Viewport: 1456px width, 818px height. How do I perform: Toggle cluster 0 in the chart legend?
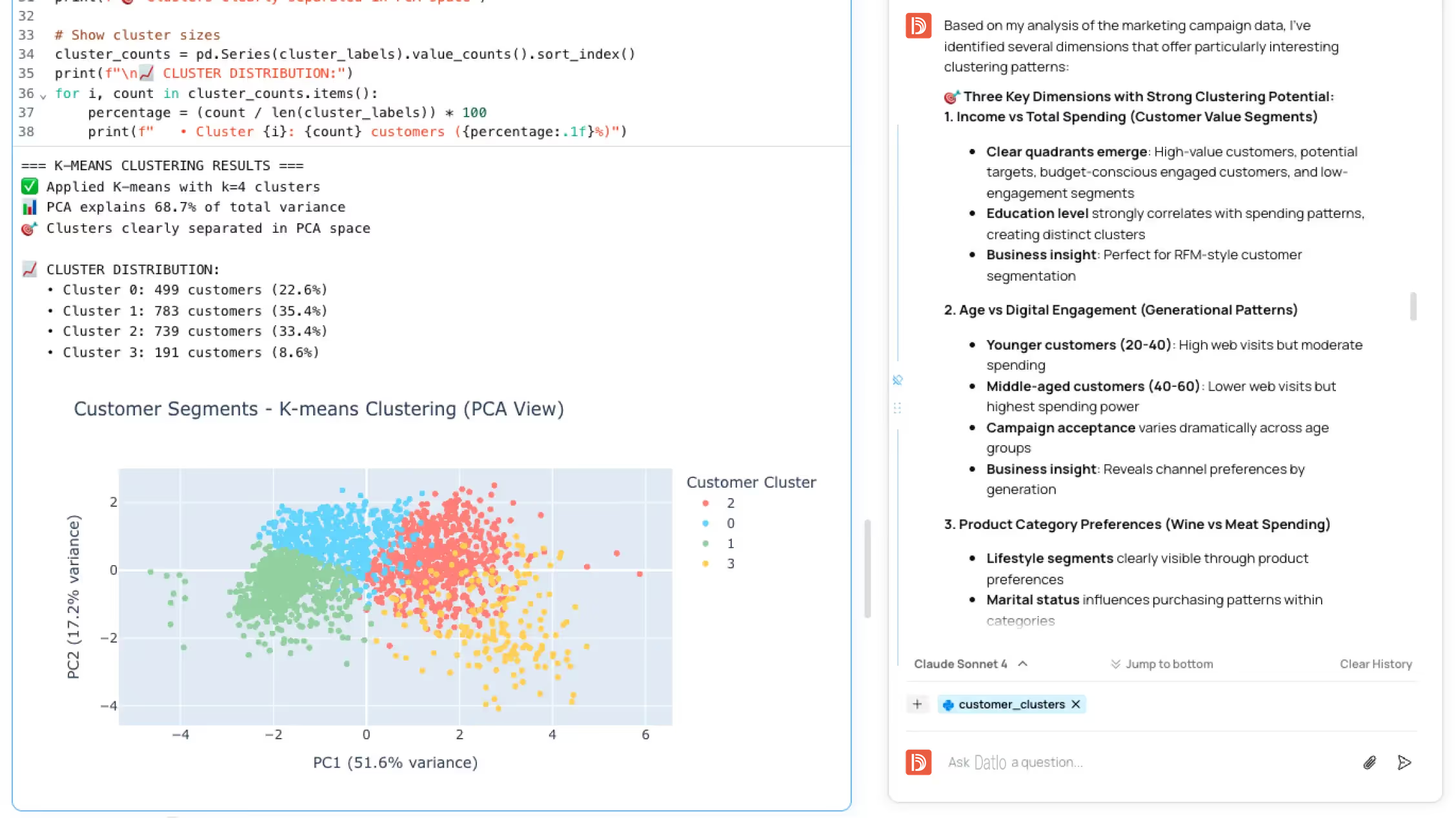pos(718,523)
